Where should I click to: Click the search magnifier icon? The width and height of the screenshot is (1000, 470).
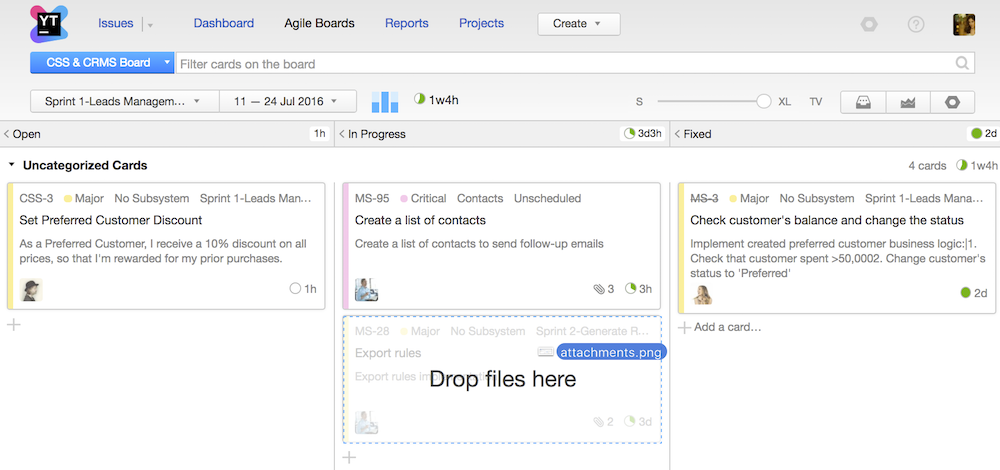pos(963,64)
